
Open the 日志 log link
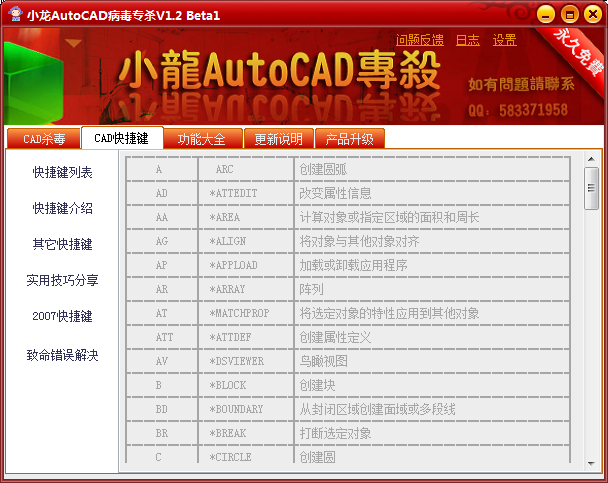point(467,40)
